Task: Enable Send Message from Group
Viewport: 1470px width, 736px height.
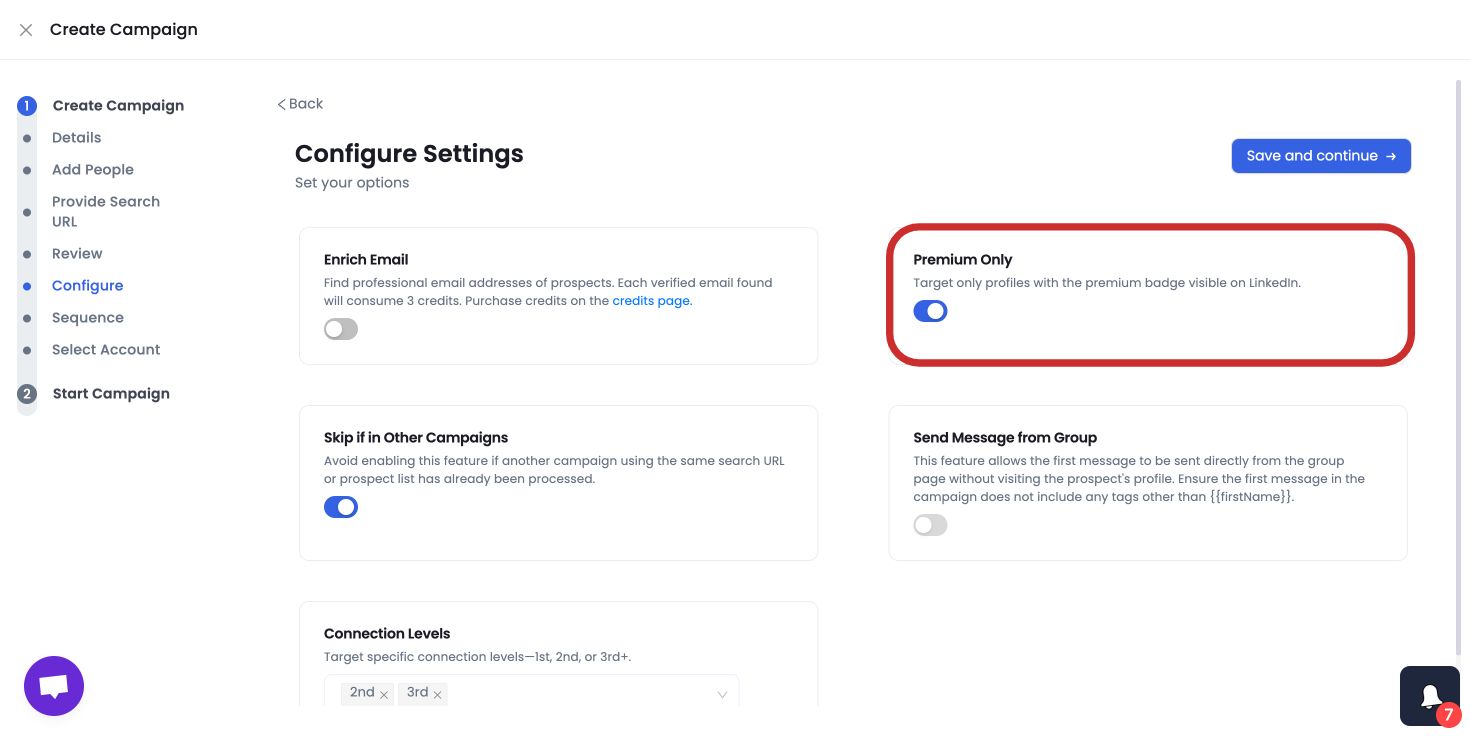Action: coord(930,525)
